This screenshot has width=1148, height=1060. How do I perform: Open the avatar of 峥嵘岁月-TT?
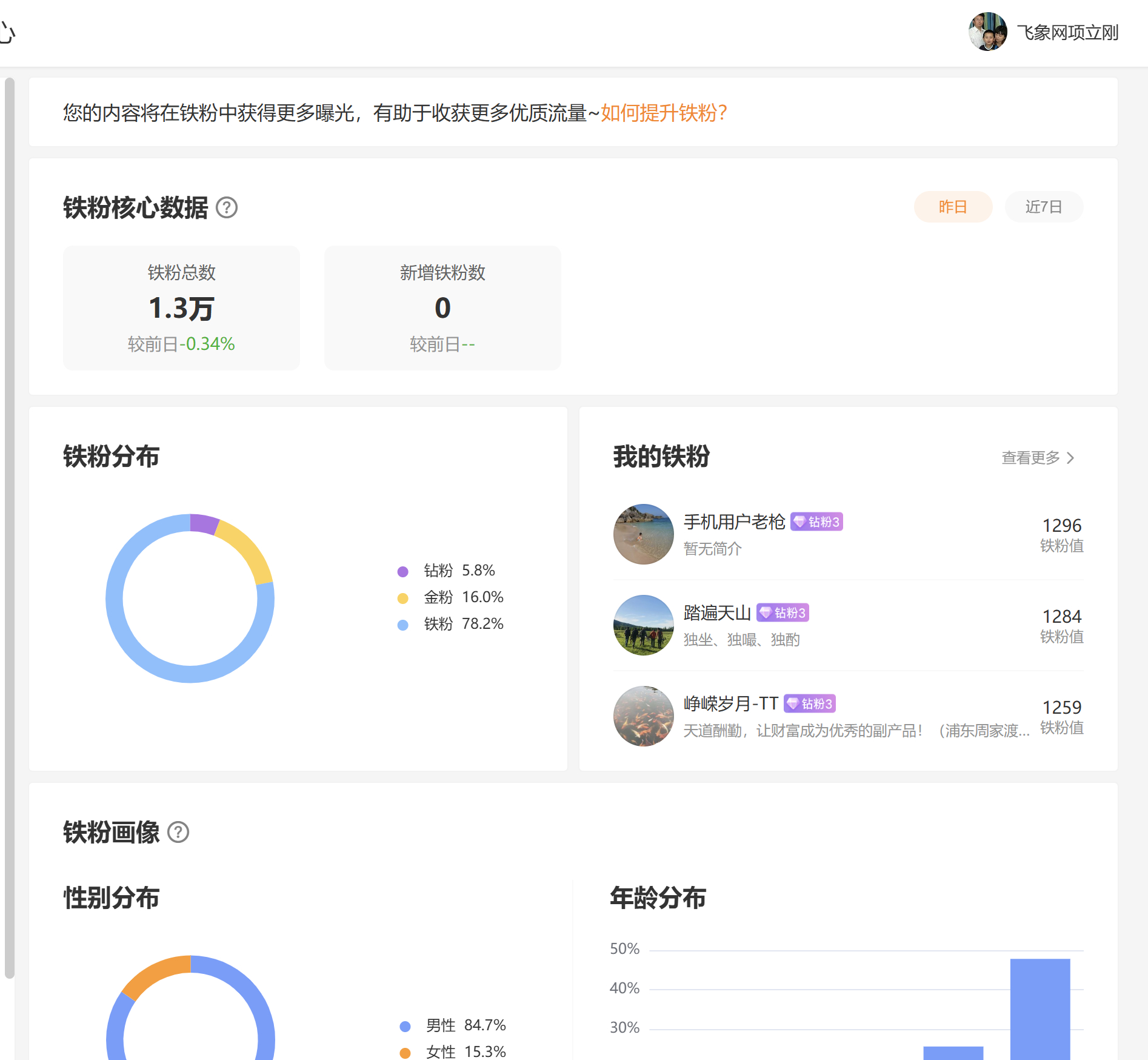point(644,716)
